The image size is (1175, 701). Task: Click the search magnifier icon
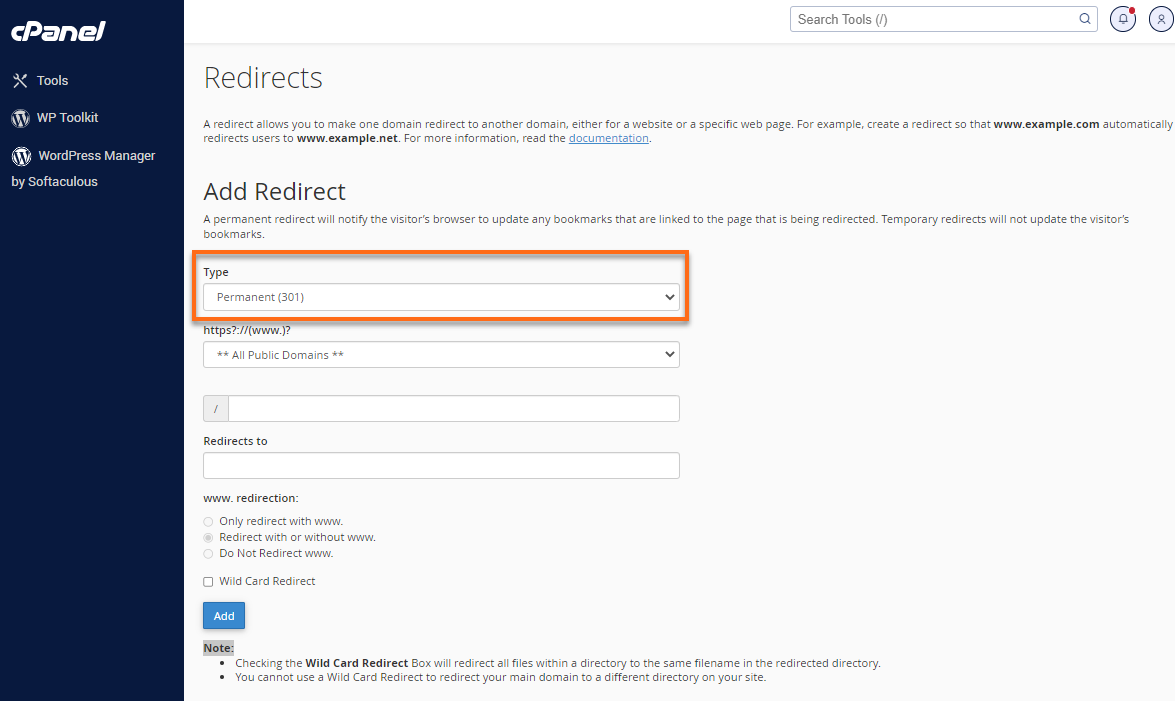(1084, 18)
